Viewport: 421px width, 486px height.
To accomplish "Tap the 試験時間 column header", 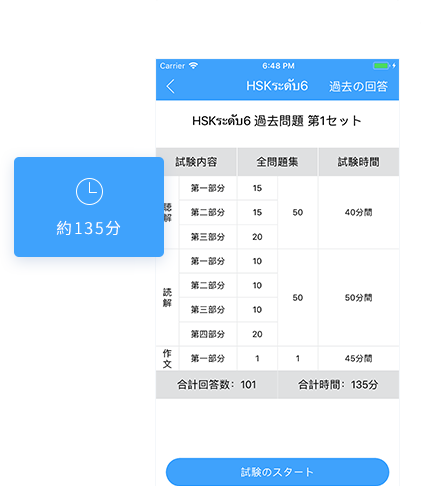I will click(x=359, y=162).
